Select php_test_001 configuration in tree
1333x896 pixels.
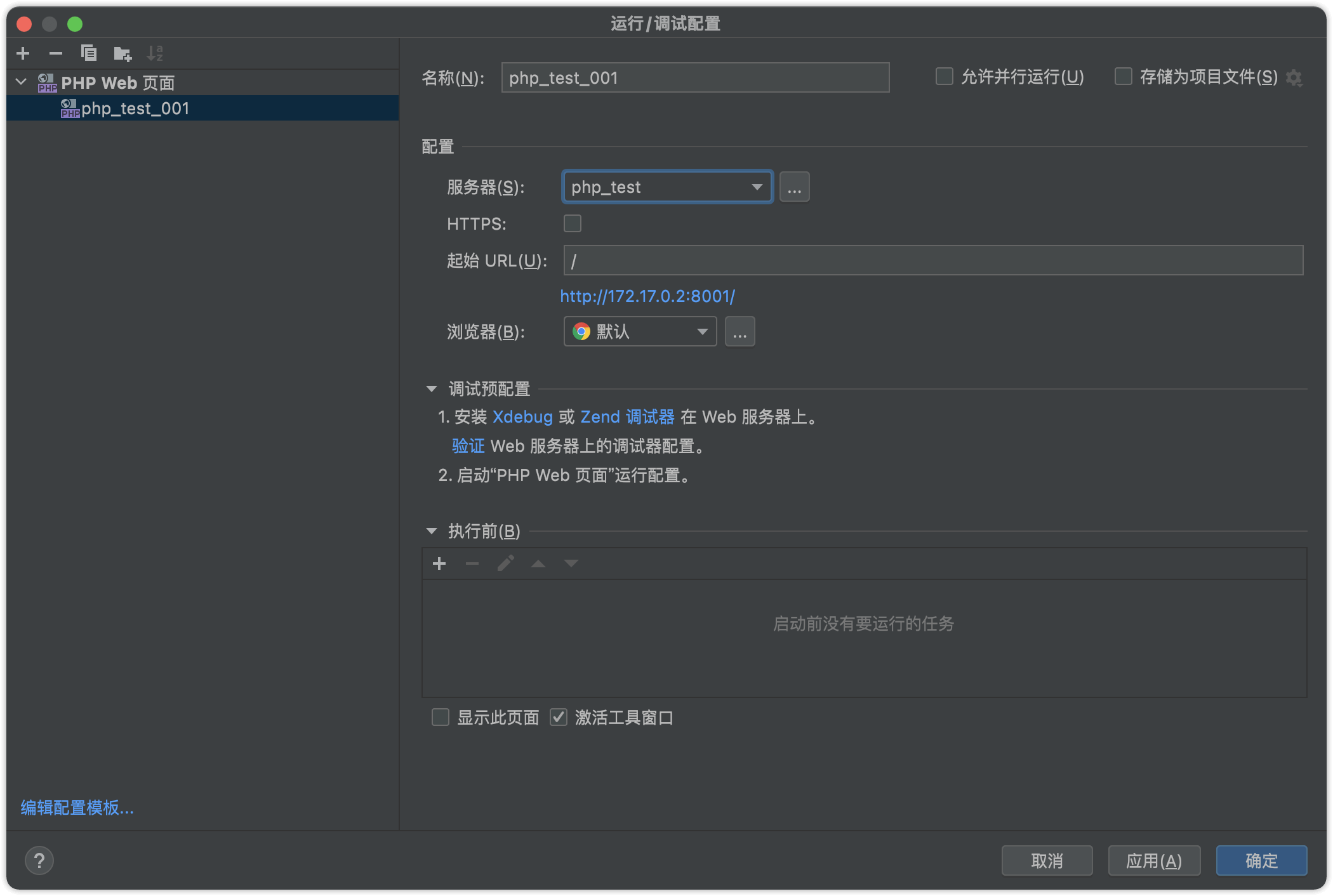pos(135,109)
